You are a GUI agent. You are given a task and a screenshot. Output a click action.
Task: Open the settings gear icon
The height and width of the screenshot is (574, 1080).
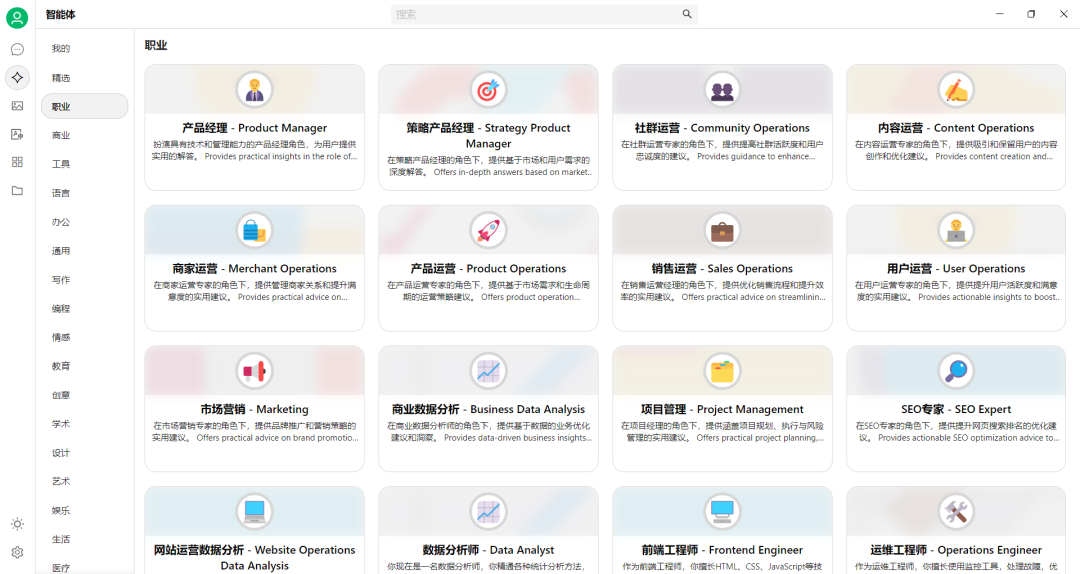click(x=17, y=552)
